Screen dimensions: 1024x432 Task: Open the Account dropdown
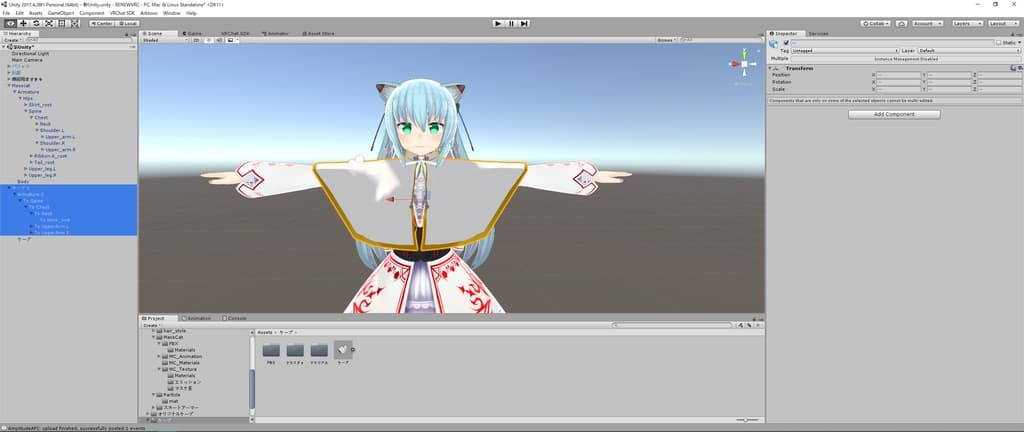pyautogui.click(x=927, y=23)
